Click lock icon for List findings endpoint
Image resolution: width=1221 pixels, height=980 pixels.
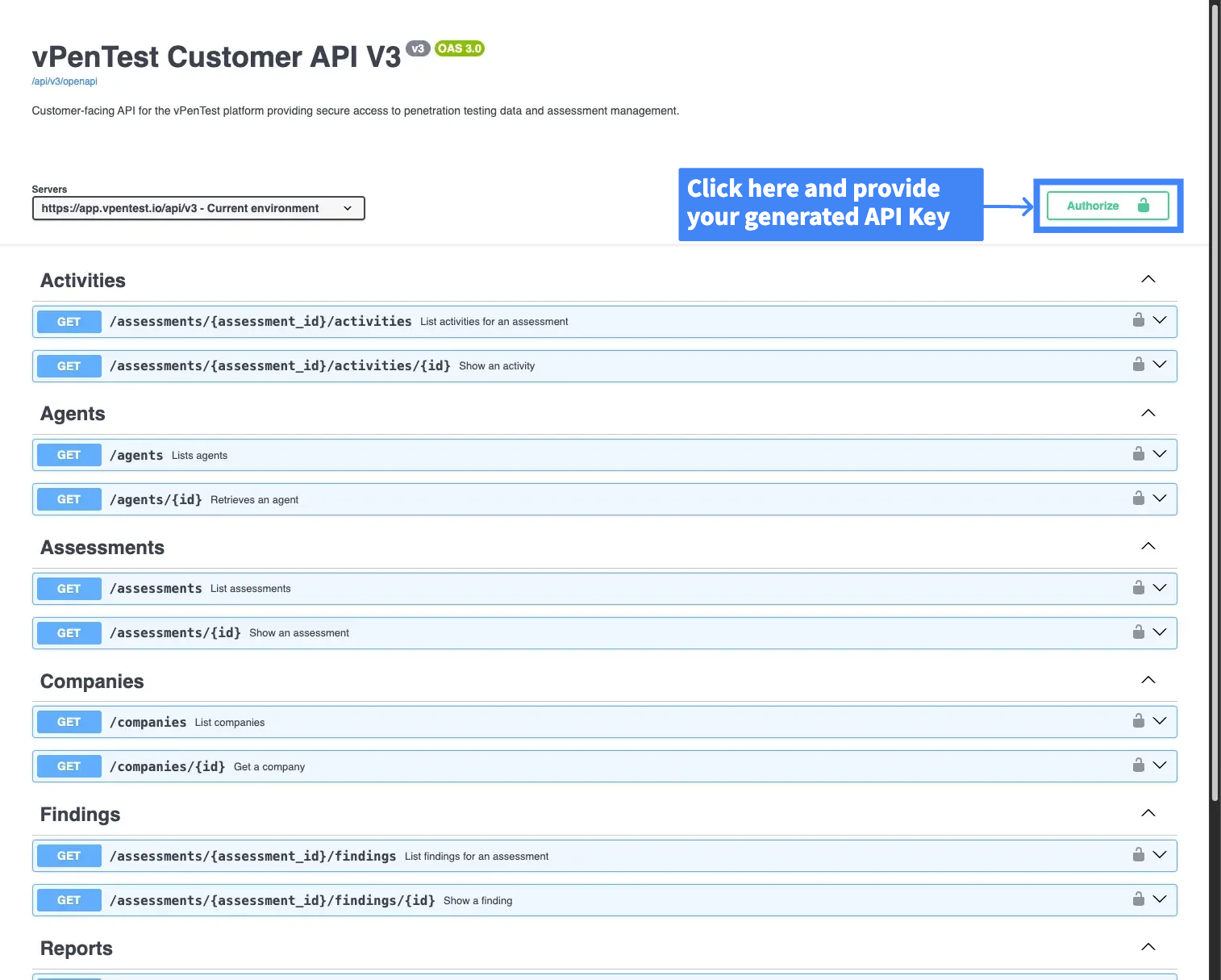(1138, 855)
